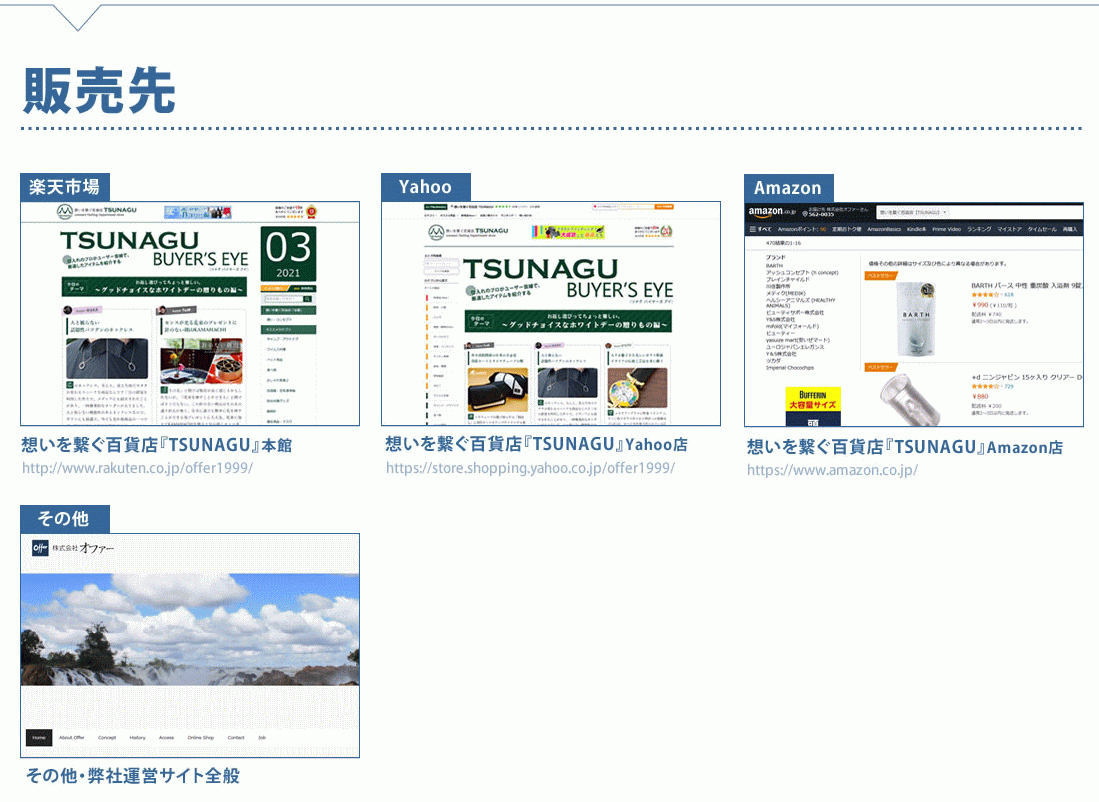Screen dimensions: 1099x802
Task: Select the その他 label tab
Action: [x=64, y=519]
